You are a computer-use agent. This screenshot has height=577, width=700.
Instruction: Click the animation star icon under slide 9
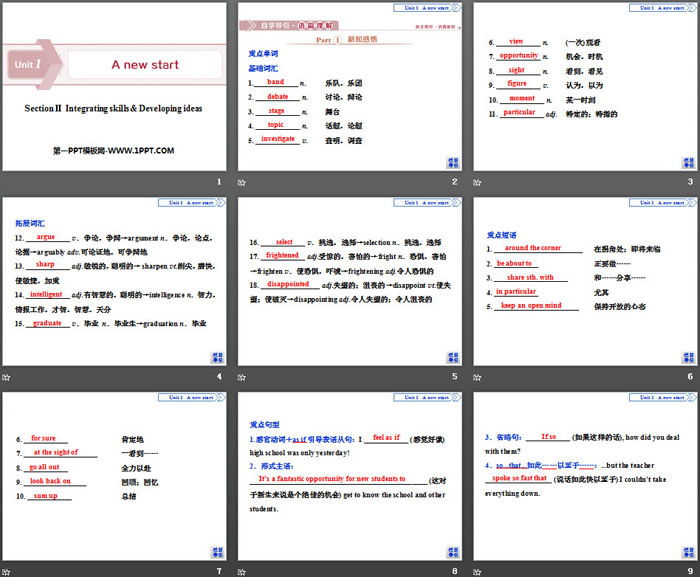point(477,572)
